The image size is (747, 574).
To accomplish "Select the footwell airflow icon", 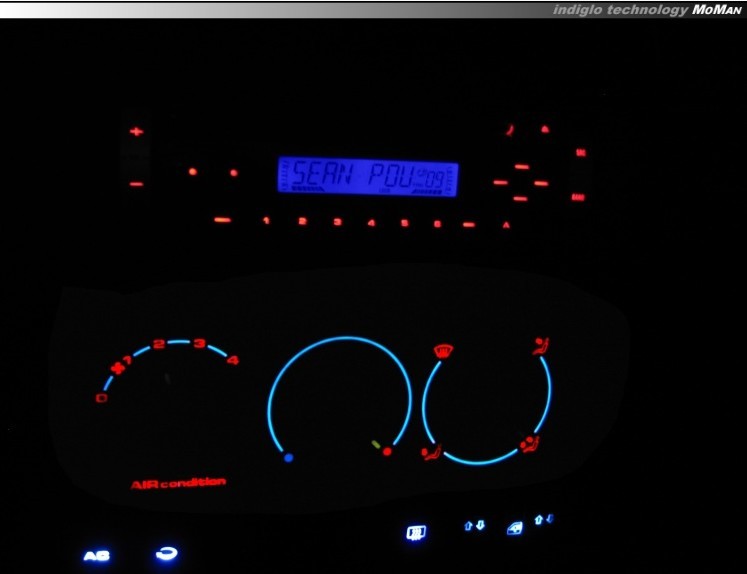I will (x=433, y=454).
